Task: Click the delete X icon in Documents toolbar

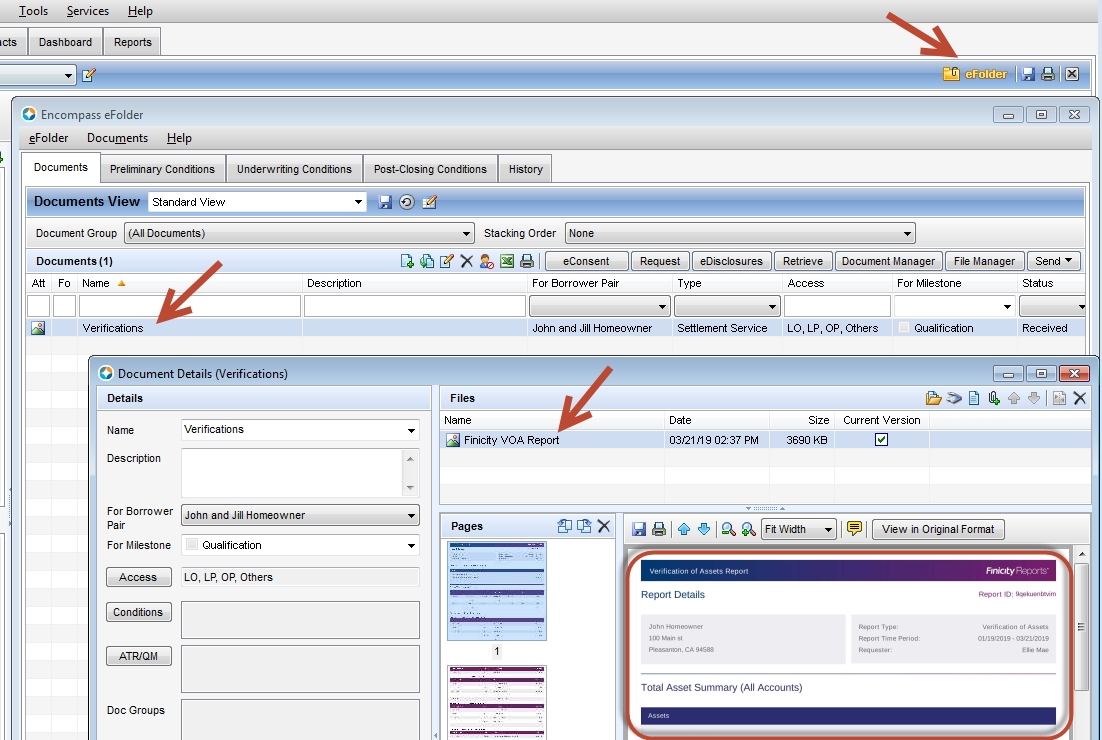Action: [466, 261]
